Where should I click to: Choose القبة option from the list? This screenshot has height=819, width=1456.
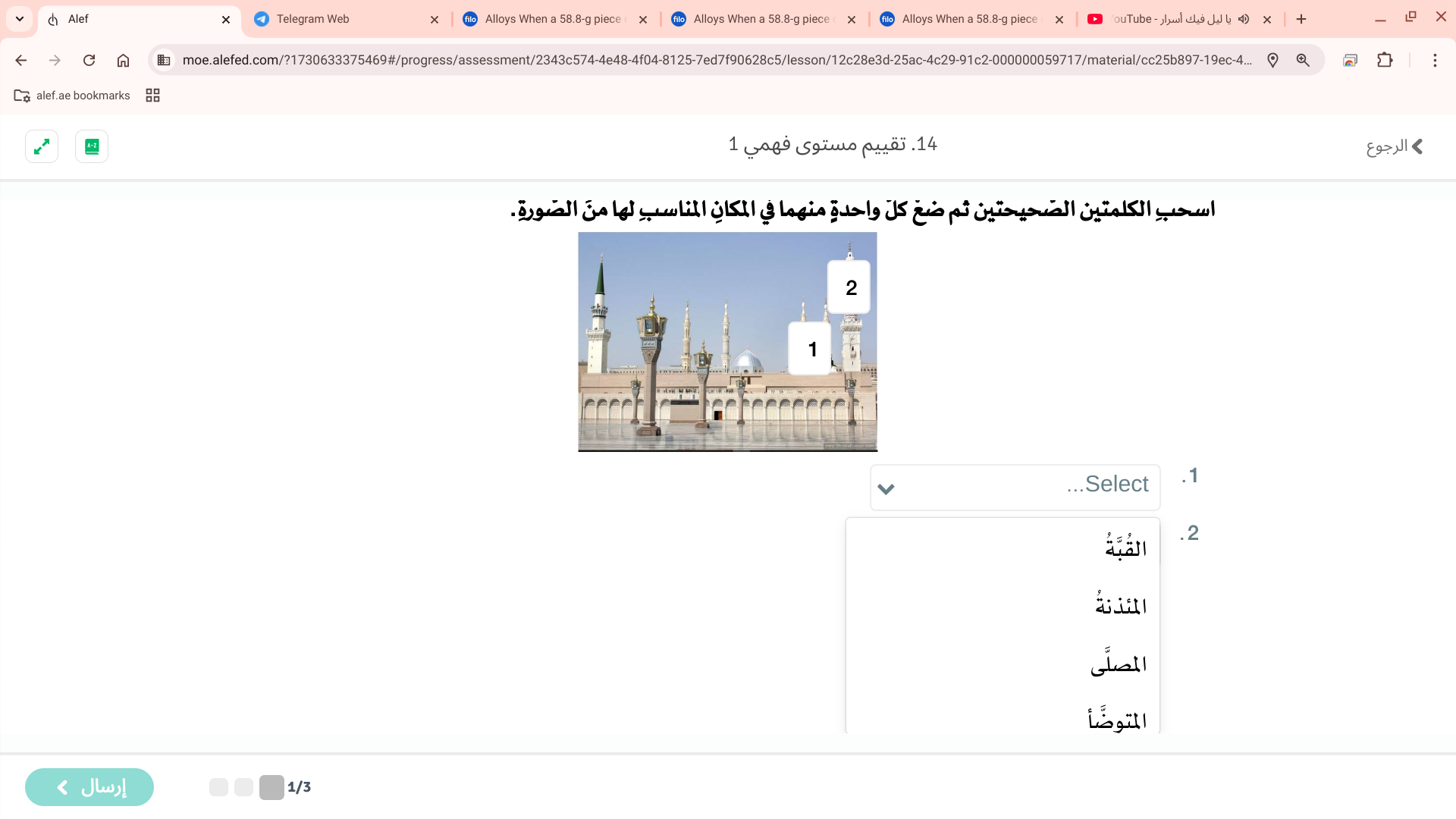pyautogui.click(x=1125, y=548)
